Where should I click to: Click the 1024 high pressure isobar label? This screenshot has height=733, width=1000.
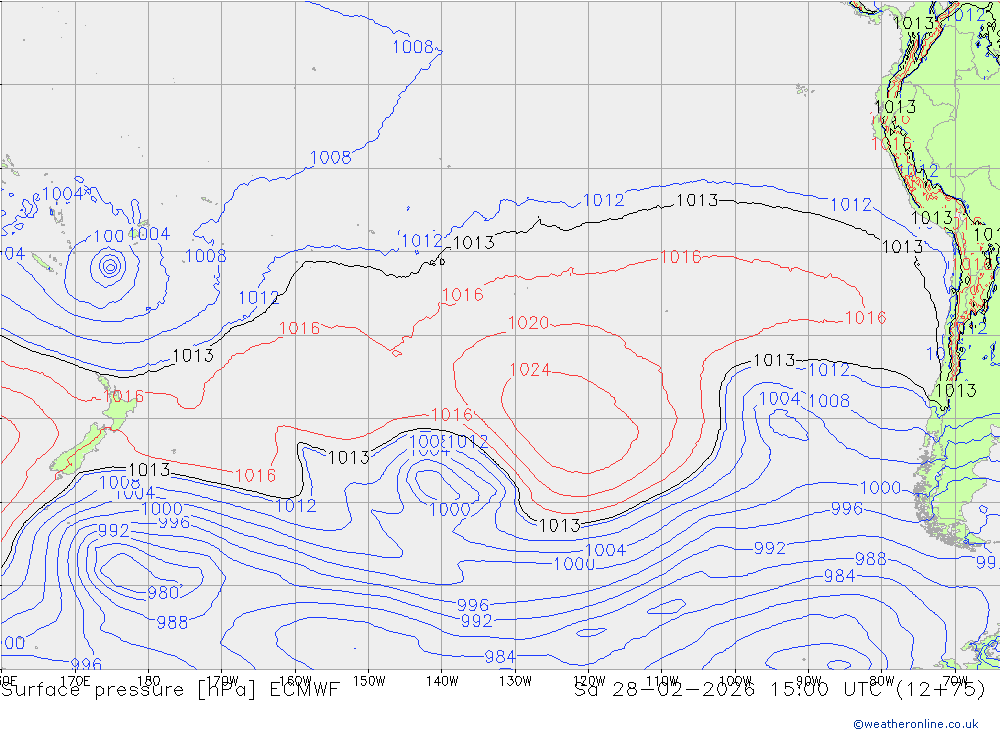[x=530, y=370]
